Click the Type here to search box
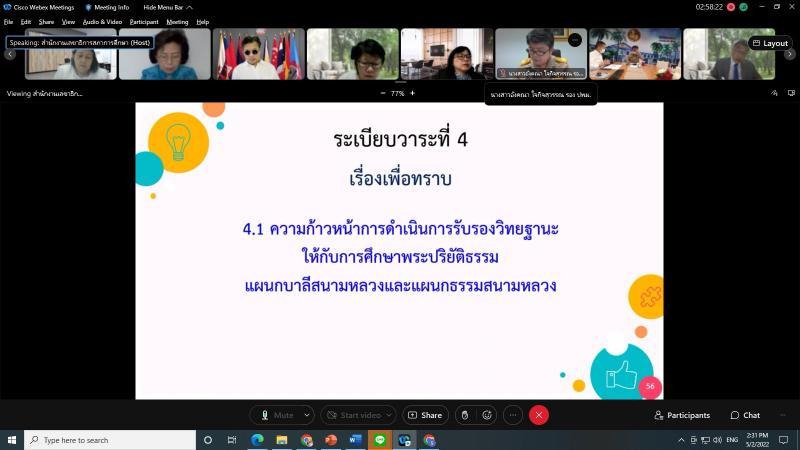Image resolution: width=800 pixels, height=450 pixels. 110,440
